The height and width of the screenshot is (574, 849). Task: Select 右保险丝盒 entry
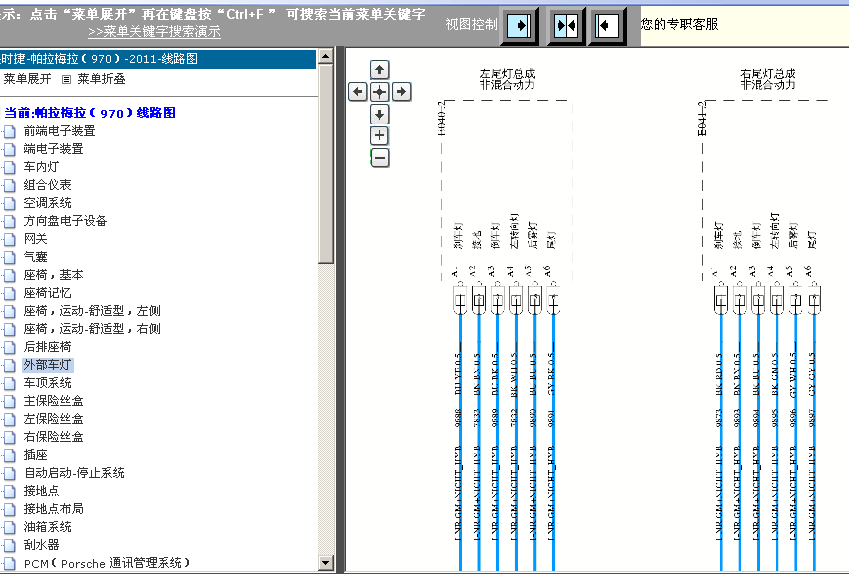(x=54, y=436)
